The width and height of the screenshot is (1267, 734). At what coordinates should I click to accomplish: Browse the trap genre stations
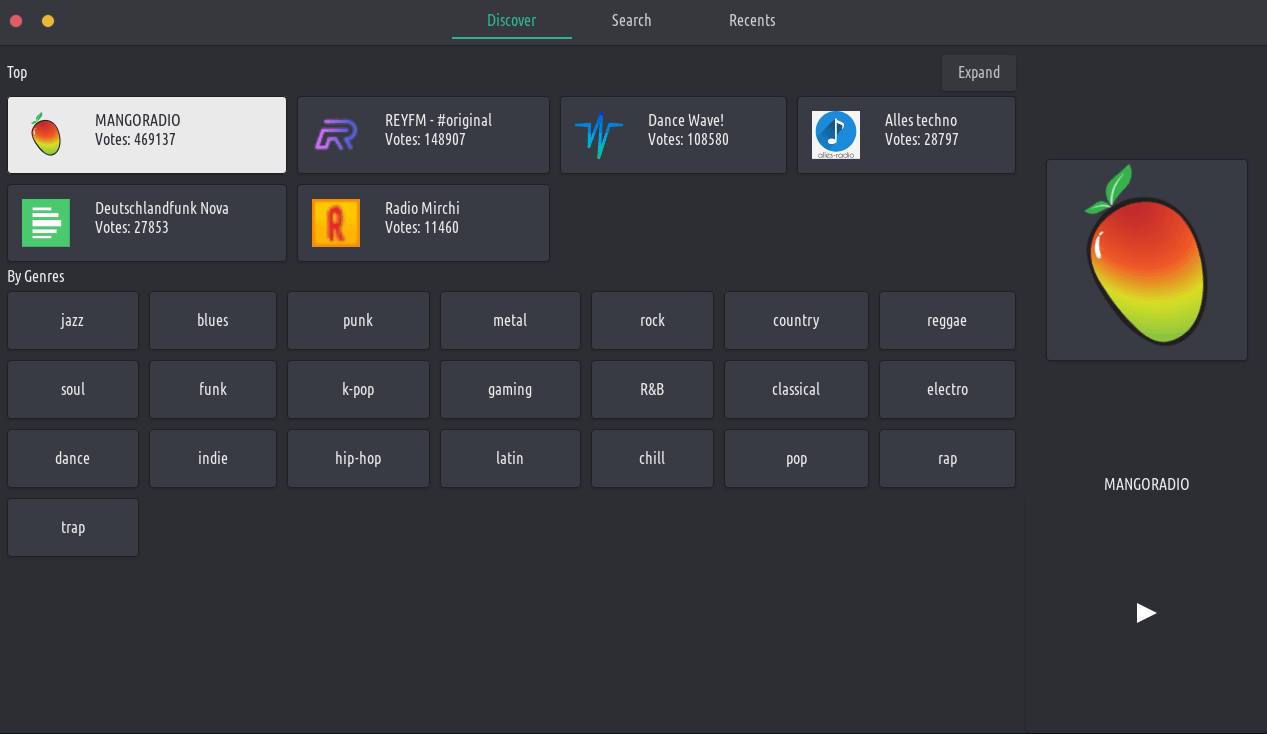tap(72, 528)
